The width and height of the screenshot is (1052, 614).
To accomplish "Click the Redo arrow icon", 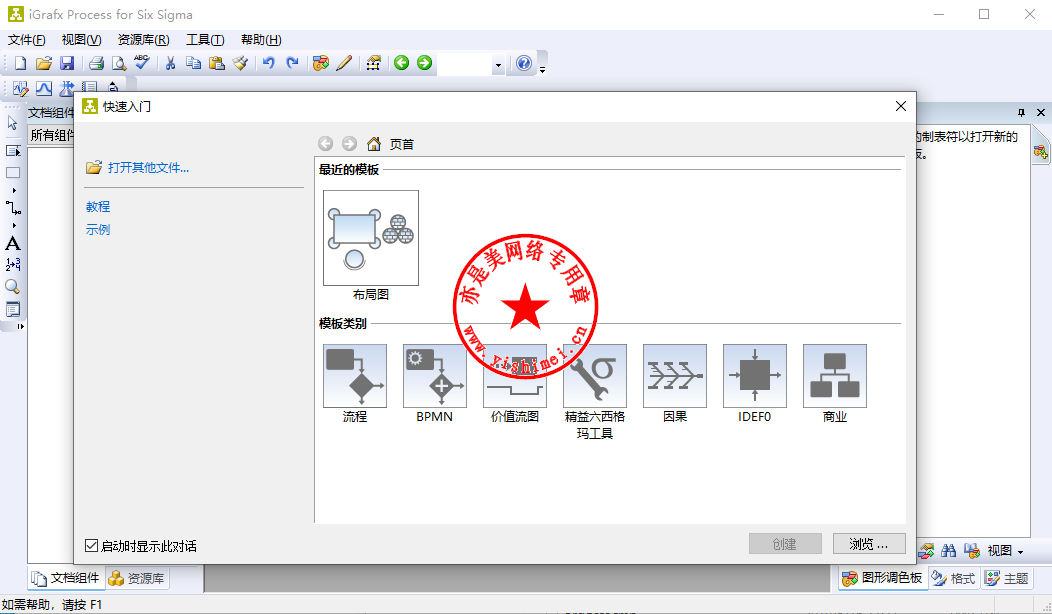I will pos(292,63).
